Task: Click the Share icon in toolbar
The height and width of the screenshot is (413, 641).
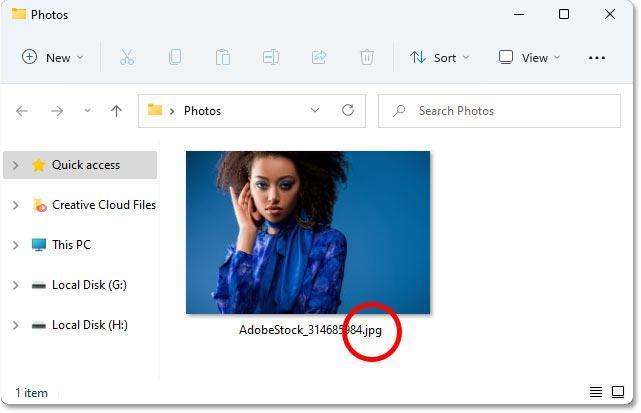Action: point(319,58)
